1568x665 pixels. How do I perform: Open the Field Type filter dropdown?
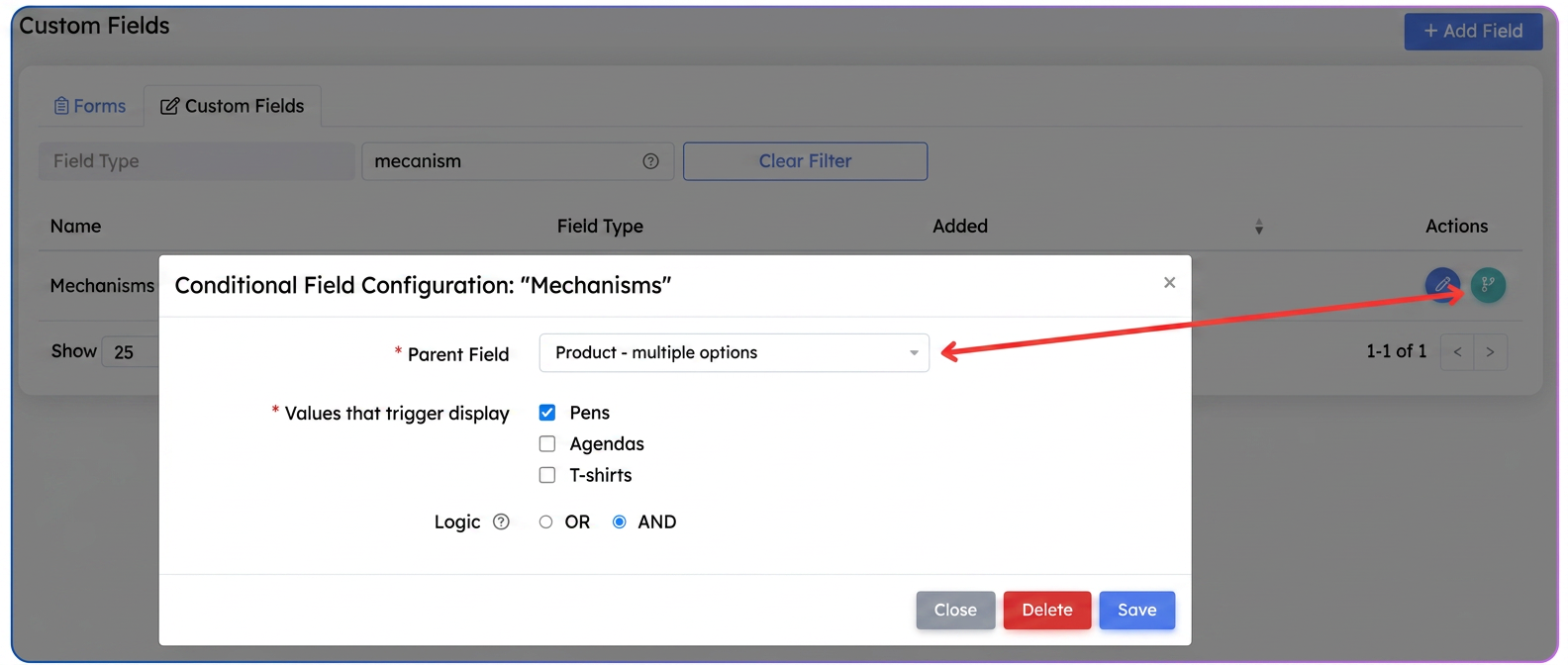coord(196,161)
